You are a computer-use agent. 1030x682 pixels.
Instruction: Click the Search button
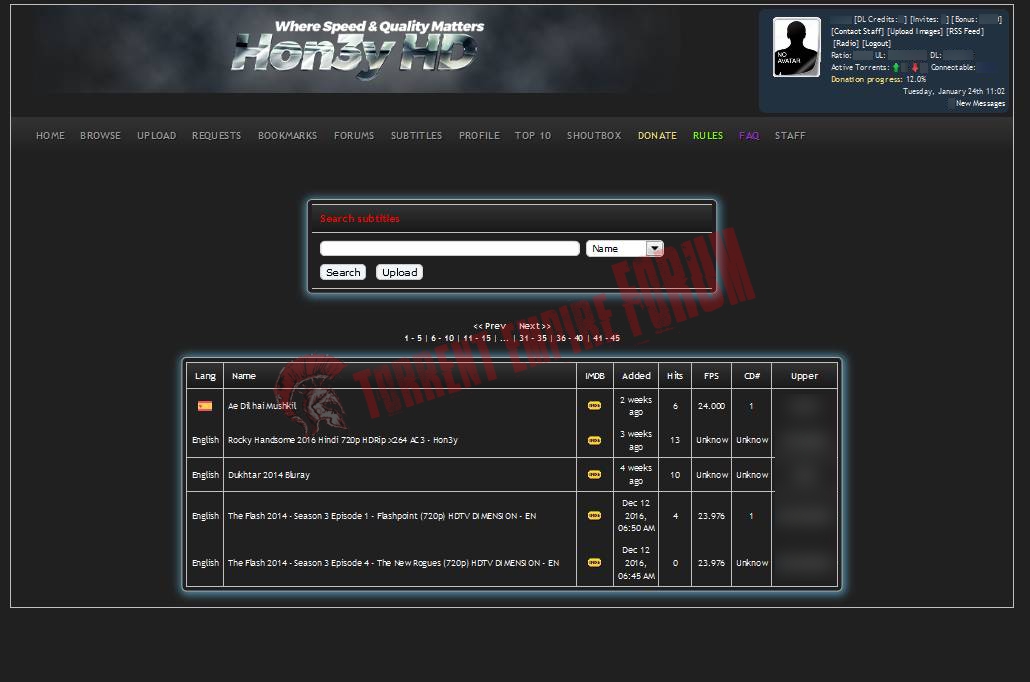(343, 272)
